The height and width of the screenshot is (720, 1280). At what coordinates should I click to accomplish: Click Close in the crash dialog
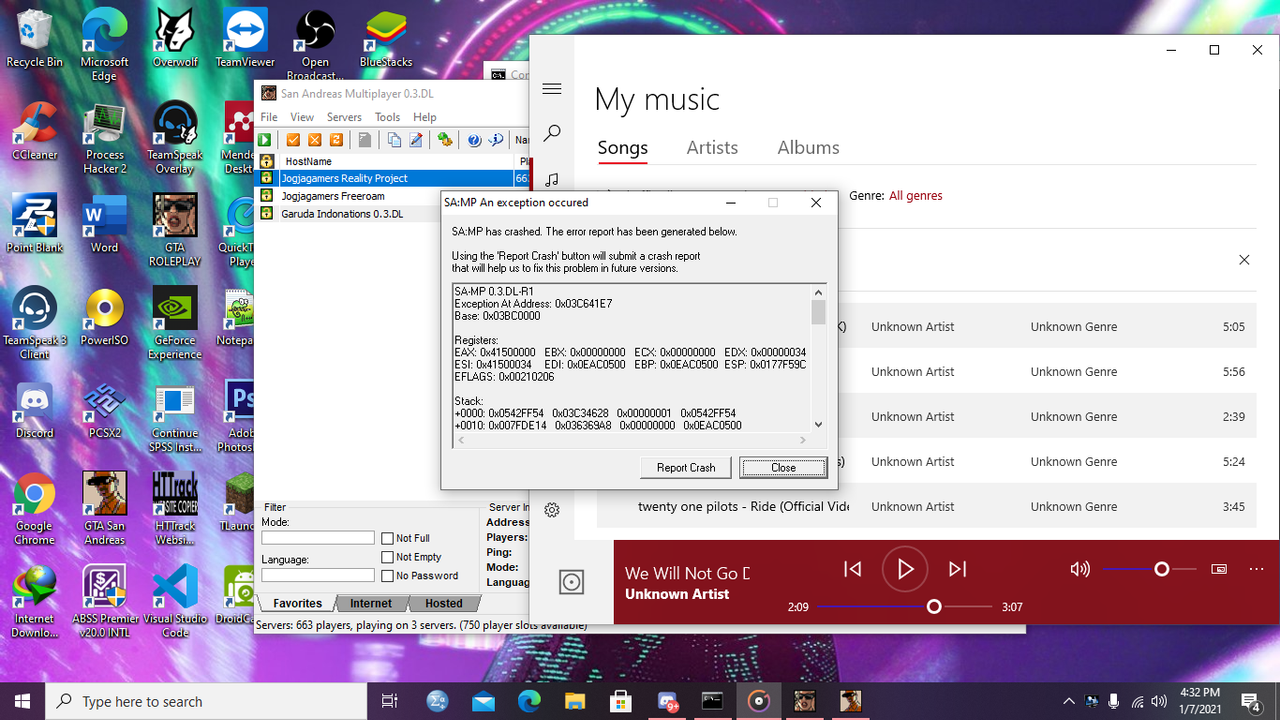tap(783, 467)
